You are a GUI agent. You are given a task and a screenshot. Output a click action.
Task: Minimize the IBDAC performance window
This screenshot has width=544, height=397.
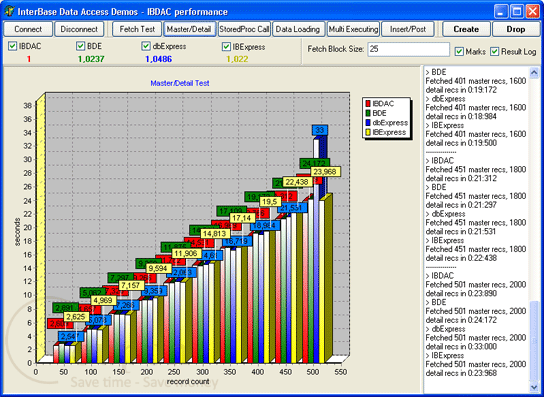[501, 11]
